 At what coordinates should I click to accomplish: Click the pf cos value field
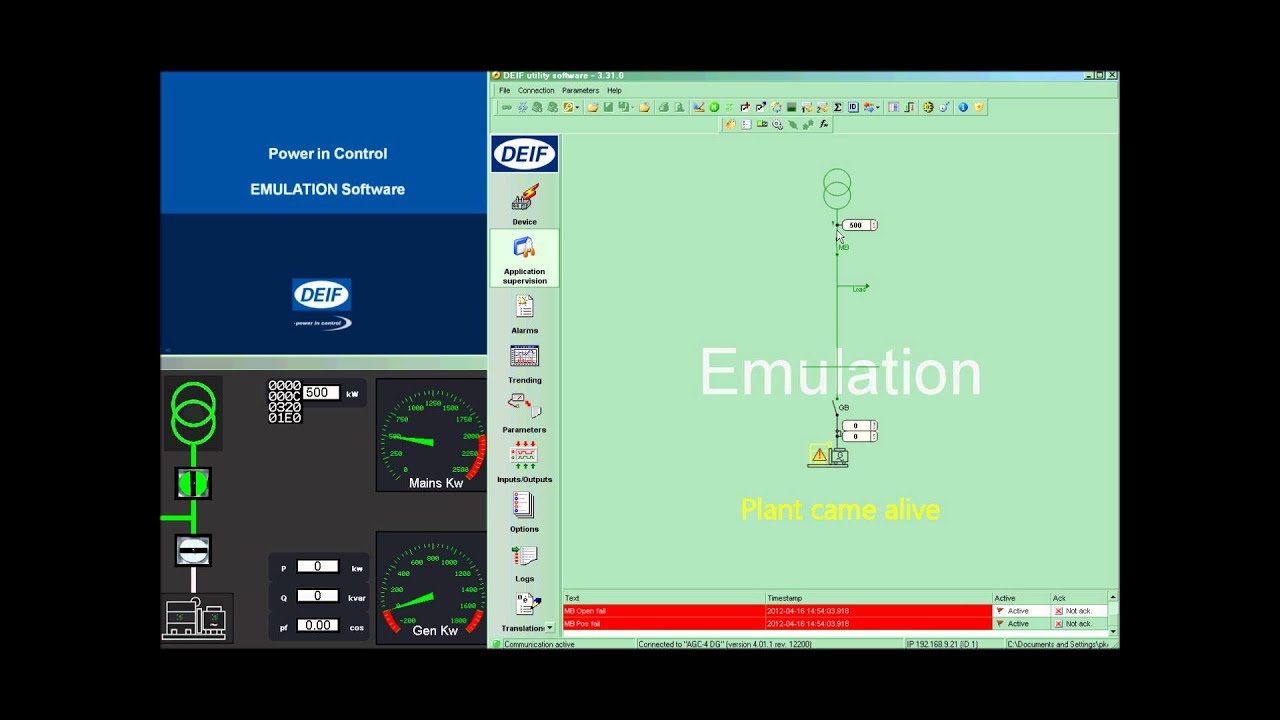click(x=317, y=625)
